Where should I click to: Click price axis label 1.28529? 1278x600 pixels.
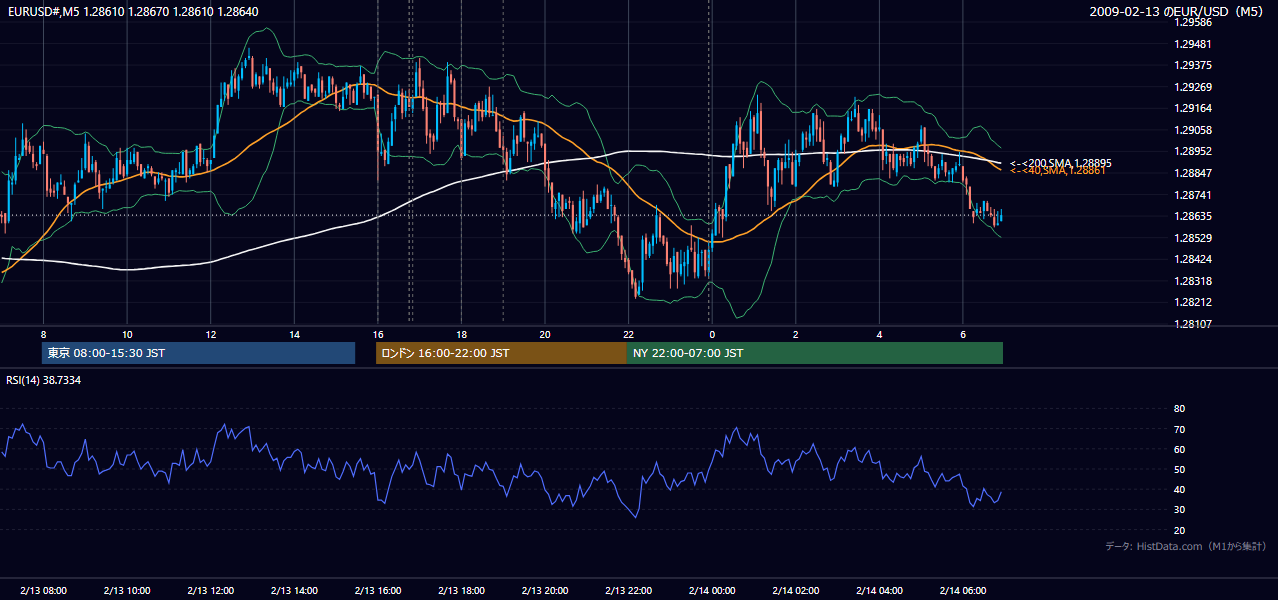pos(1192,238)
